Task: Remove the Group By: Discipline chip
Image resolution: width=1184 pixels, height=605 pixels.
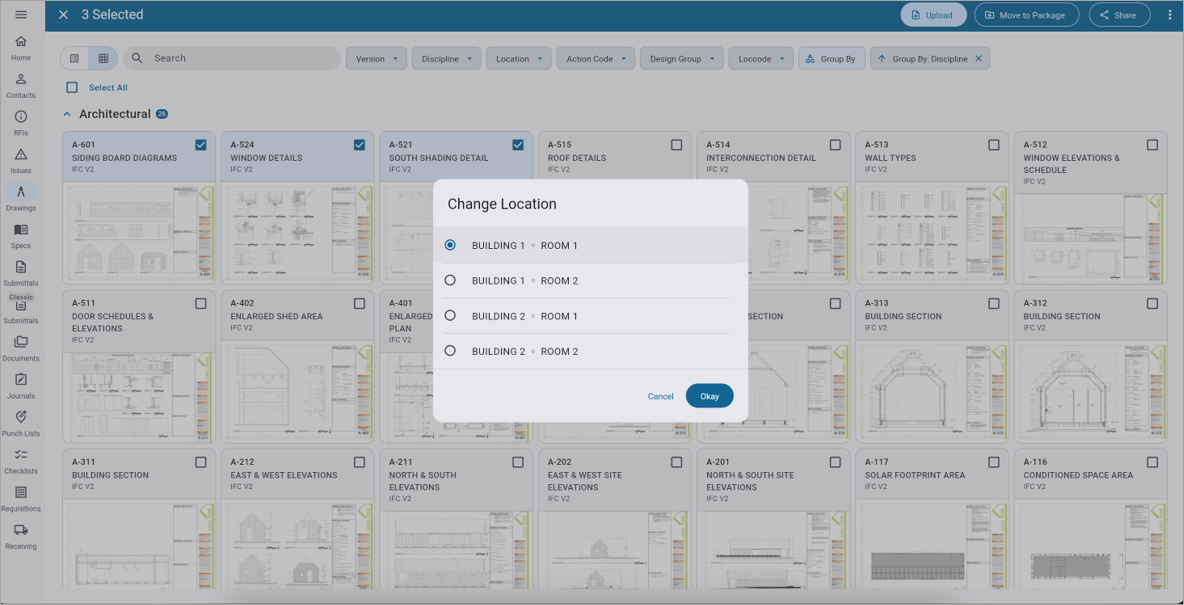Action: point(979,59)
